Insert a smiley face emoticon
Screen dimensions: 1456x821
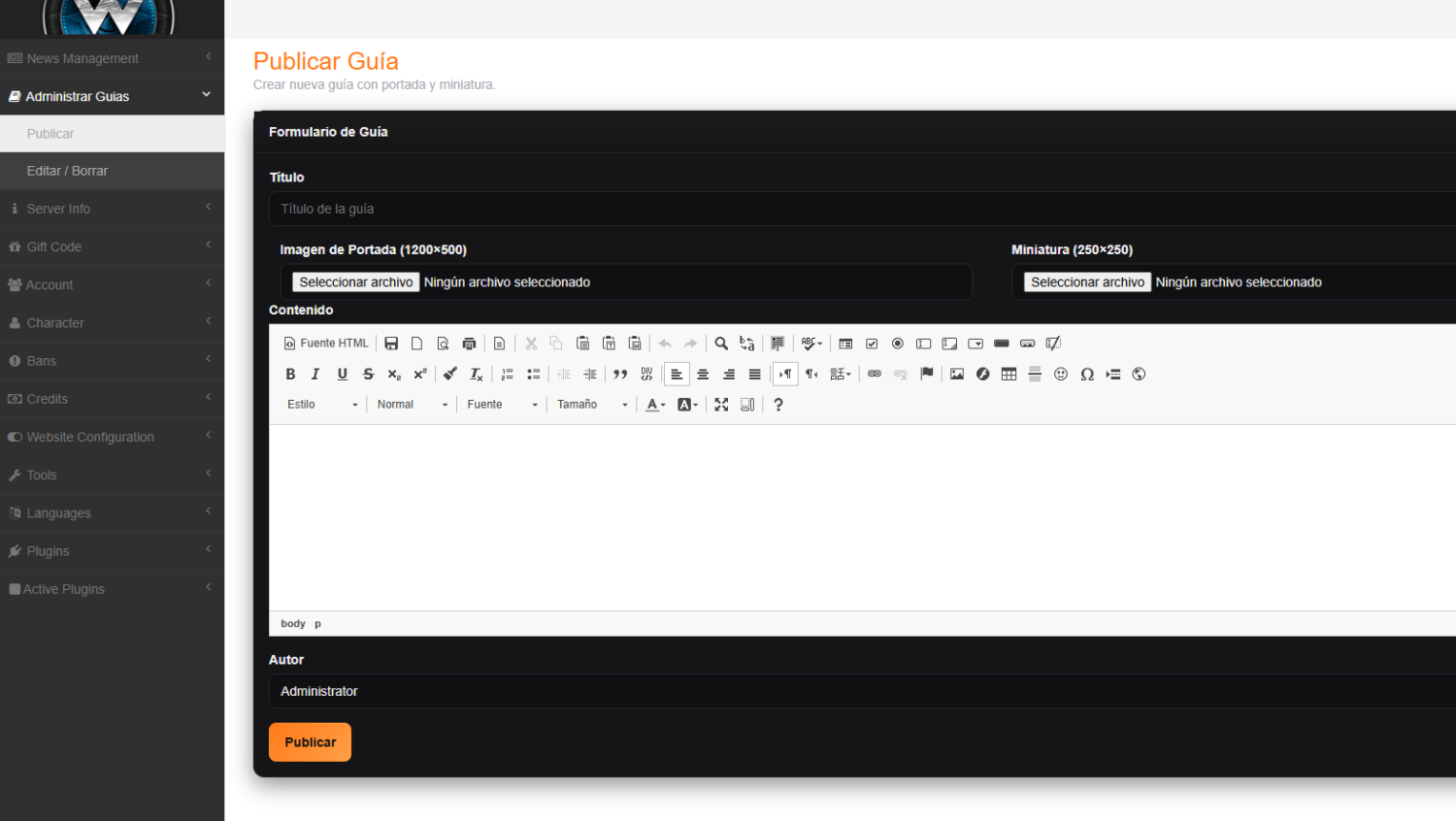(1061, 374)
